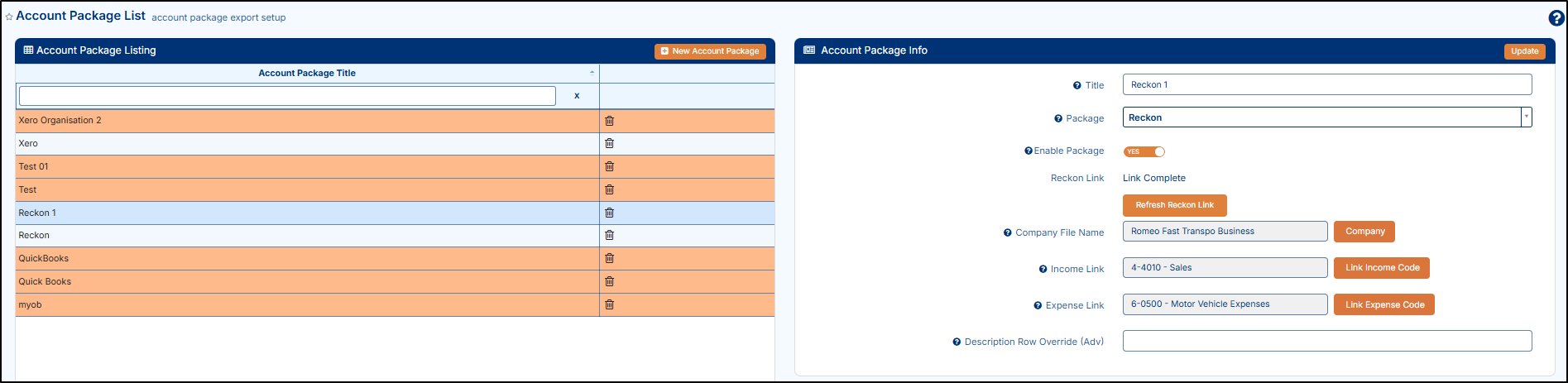Clear the package title filter with x
Viewport: 1568px width, 383px height.
577,96
